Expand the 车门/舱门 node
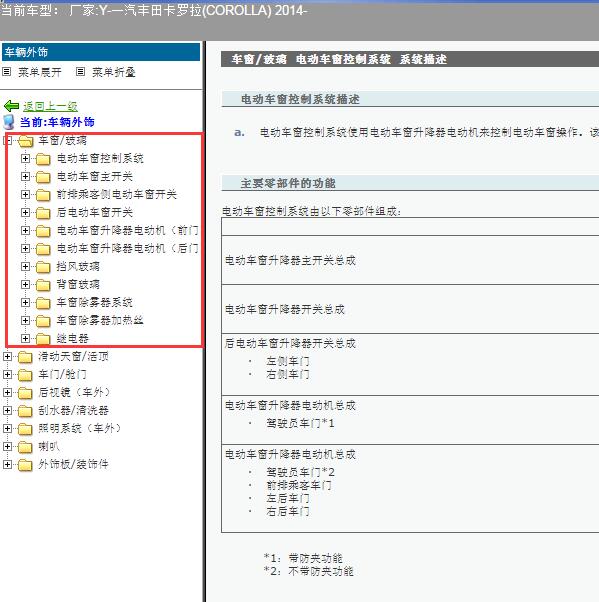The height and width of the screenshot is (602, 599). [7, 374]
